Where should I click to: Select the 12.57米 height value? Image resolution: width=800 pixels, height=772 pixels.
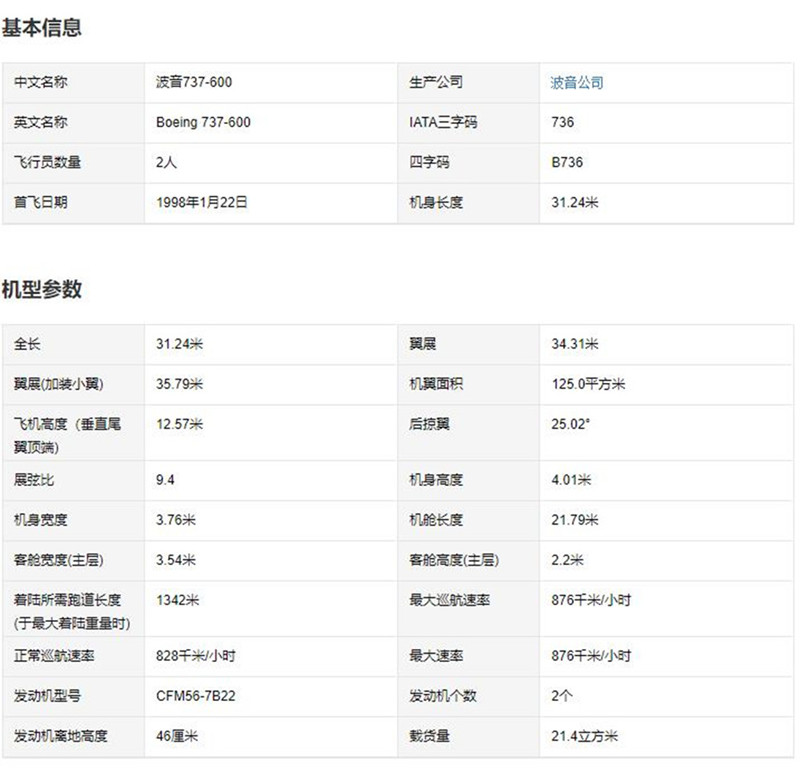(x=180, y=425)
